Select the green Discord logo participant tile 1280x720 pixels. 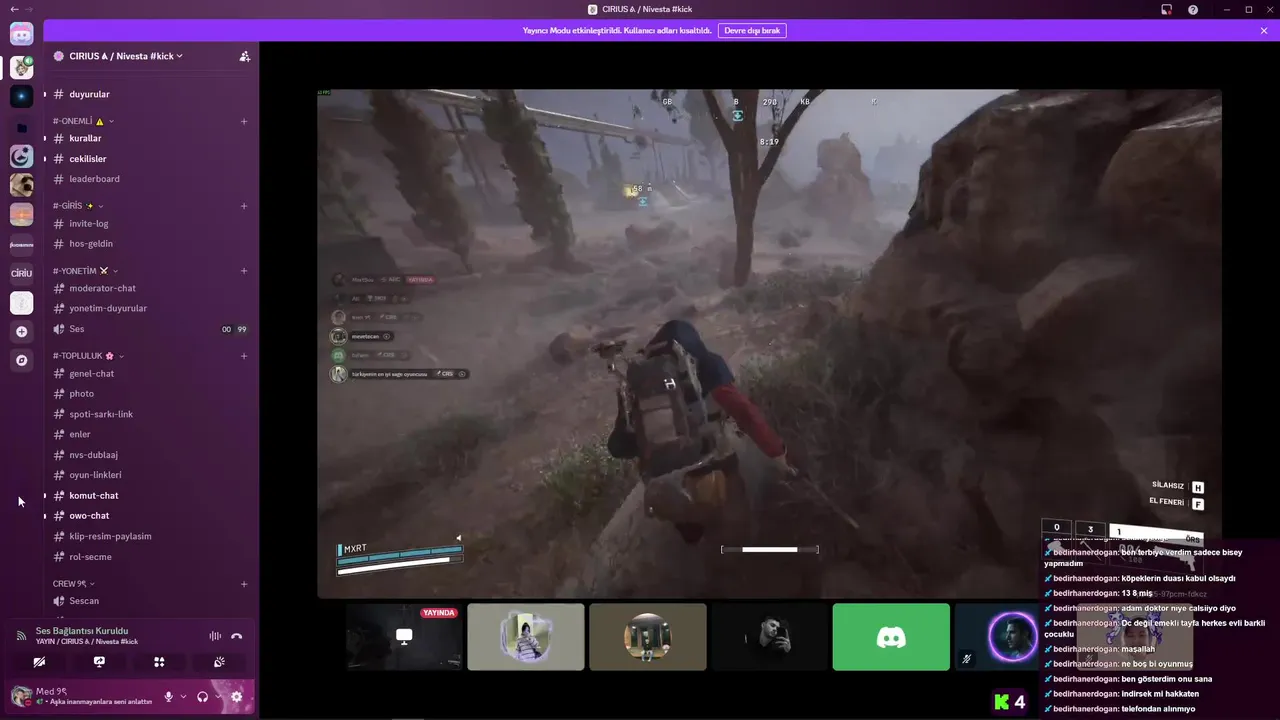pyautogui.click(x=891, y=637)
